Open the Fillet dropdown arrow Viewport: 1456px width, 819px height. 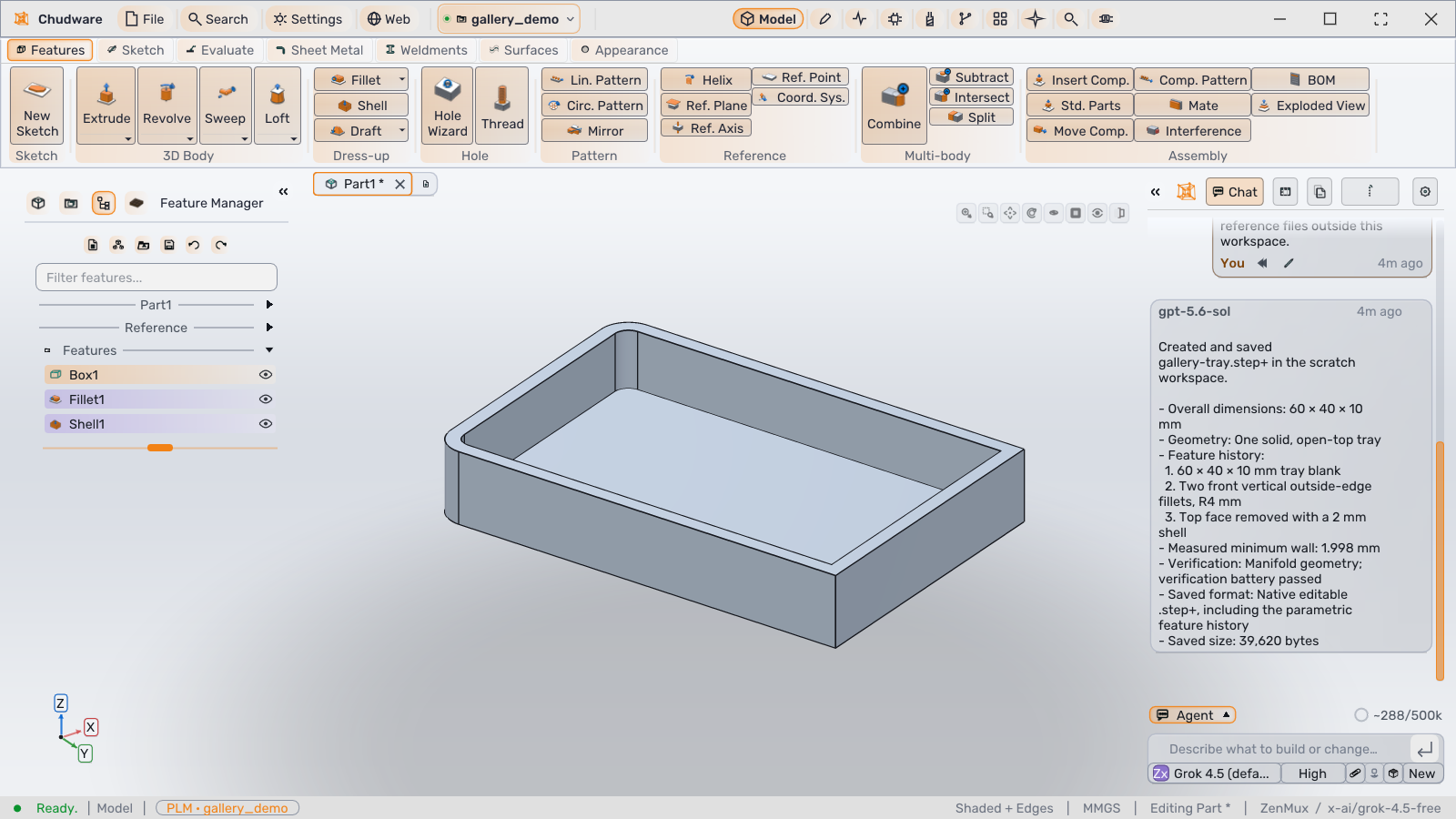[401, 80]
